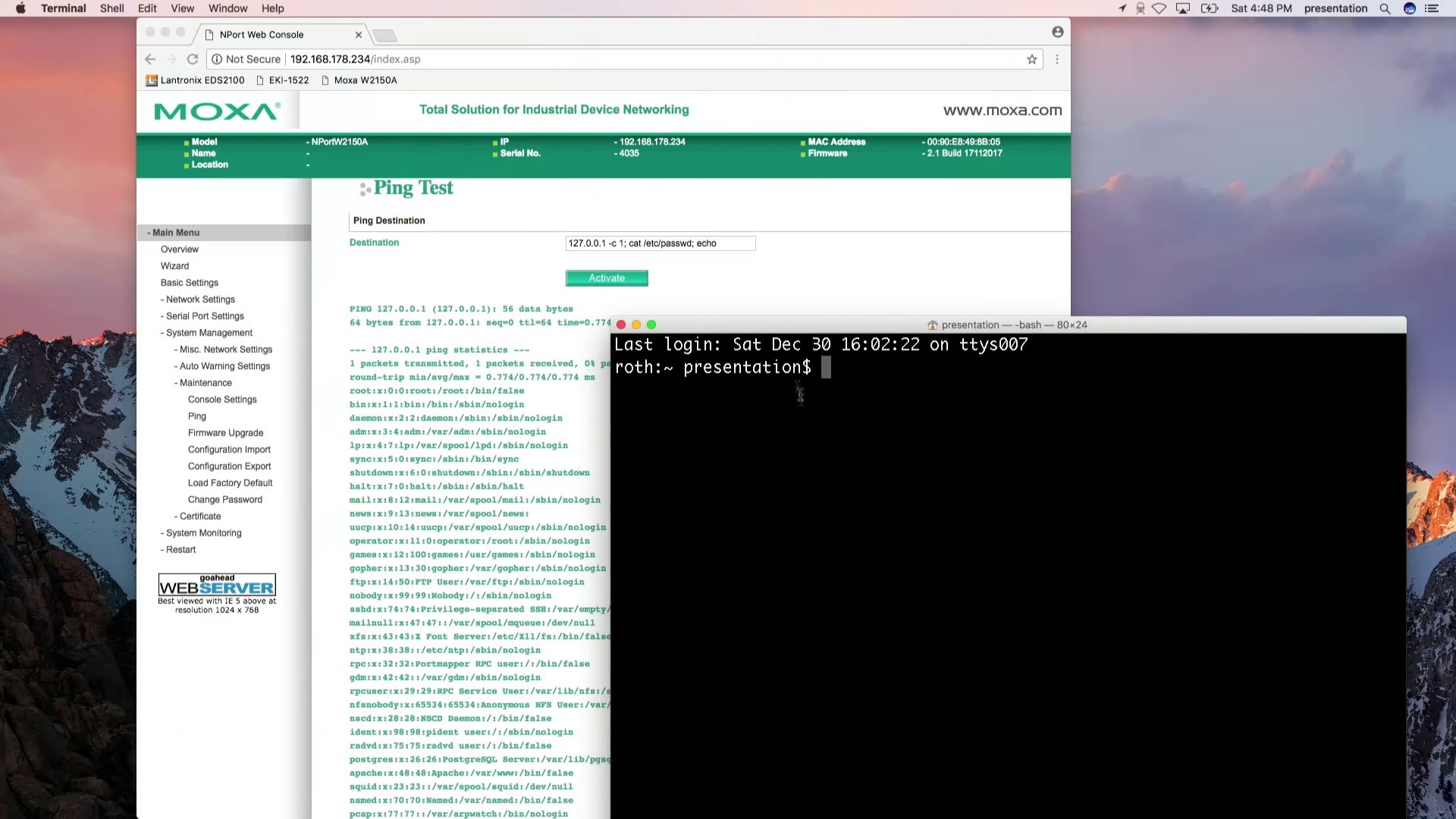Click the date and time in menu bar
The width and height of the screenshot is (1456, 819).
pos(1262,8)
